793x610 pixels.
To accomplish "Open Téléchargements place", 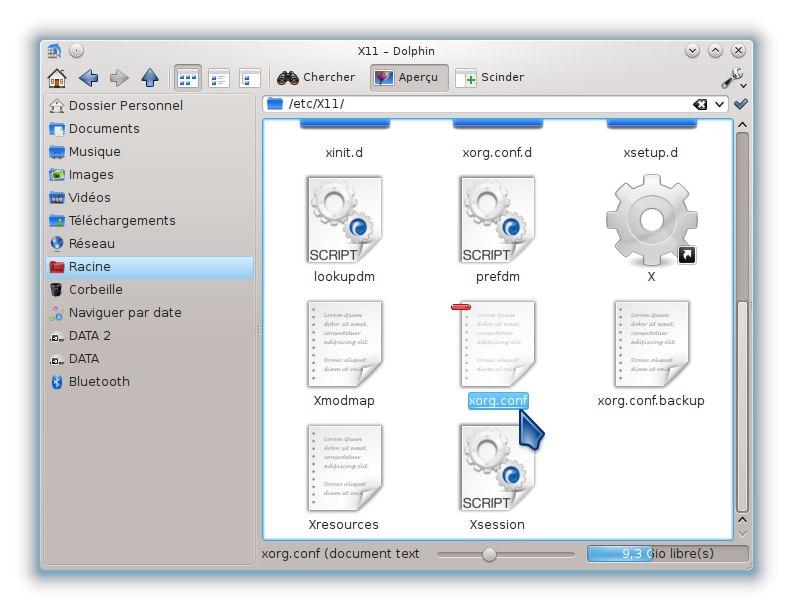I will click(149, 221).
